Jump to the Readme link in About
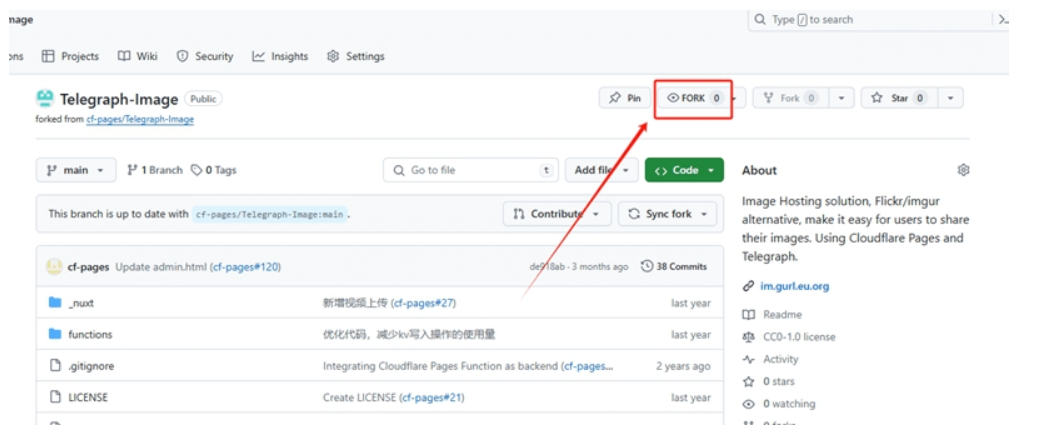Viewport: 1042px width, 435px height. coord(782,314)
